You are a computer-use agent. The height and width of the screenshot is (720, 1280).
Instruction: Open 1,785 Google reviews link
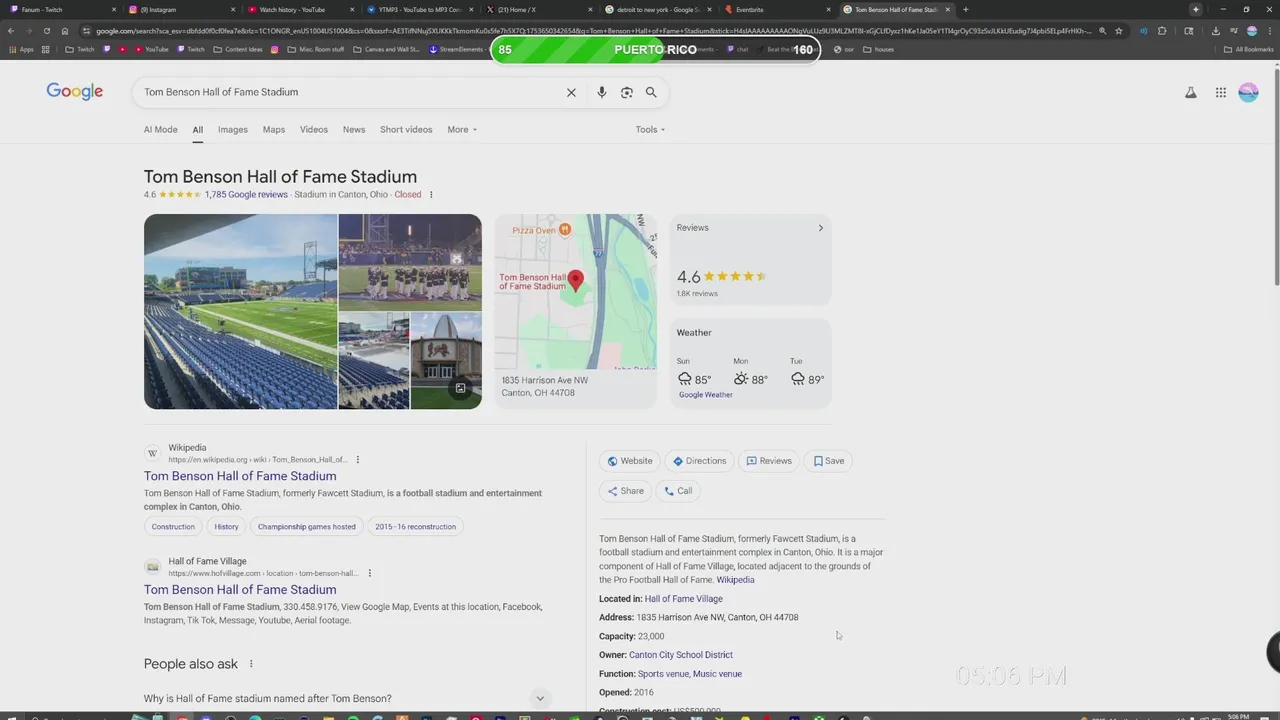point(246,195)
